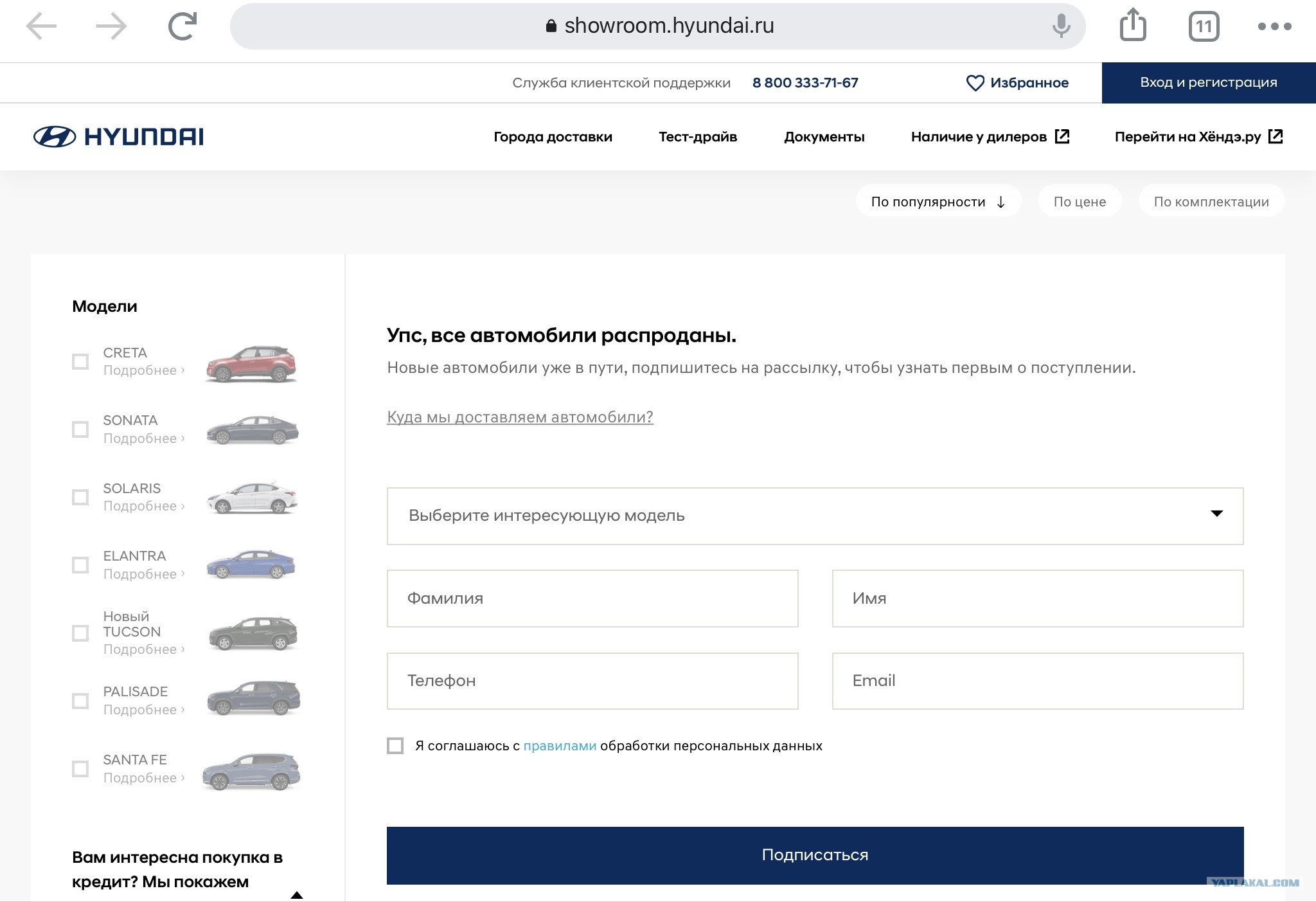Click the PALISADE car thumbnail

click(254, 698)
